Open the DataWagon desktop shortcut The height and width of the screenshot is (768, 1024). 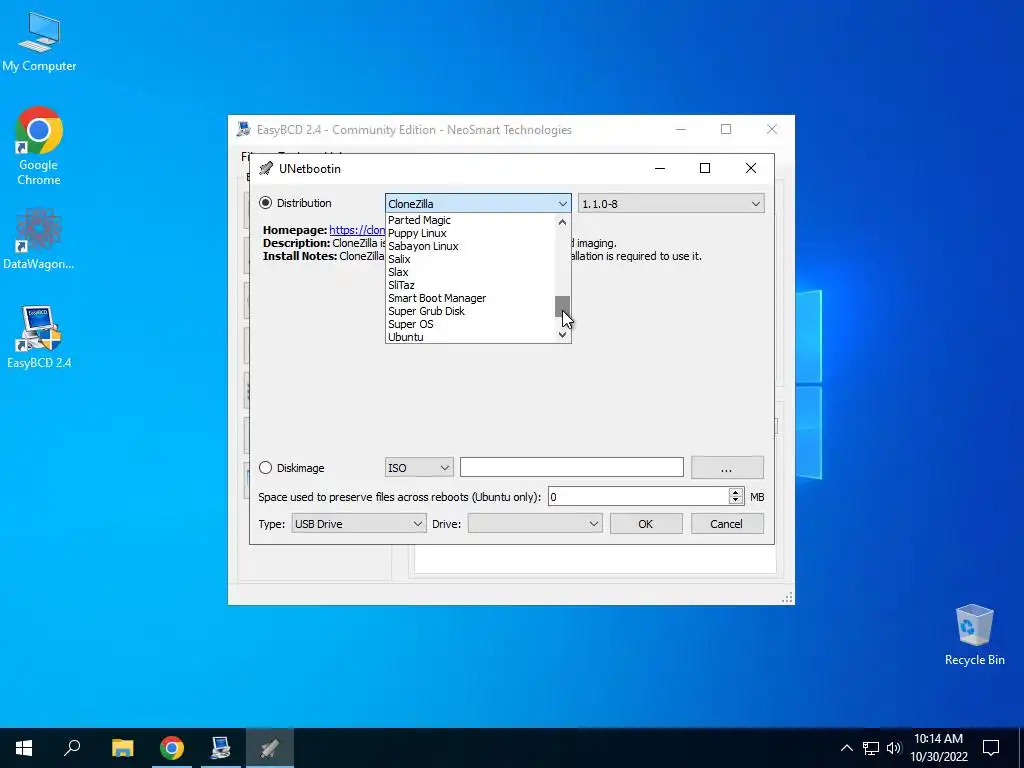[x=39, y=238]
